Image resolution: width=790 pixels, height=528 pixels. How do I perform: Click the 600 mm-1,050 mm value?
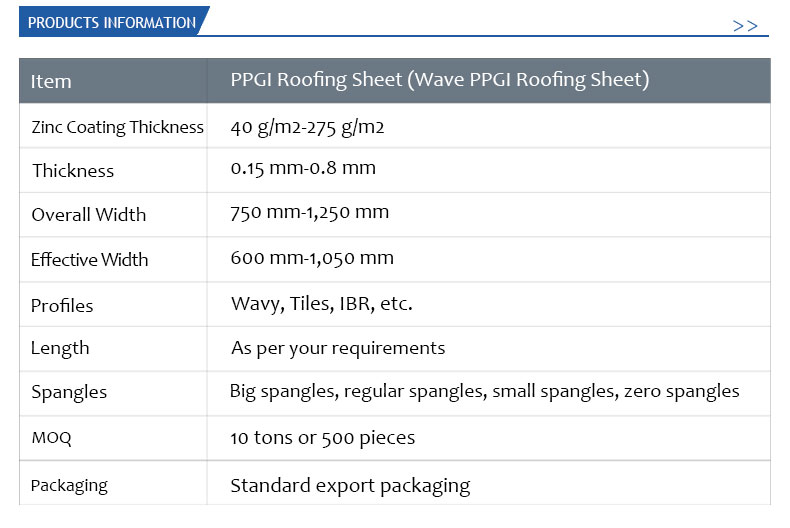point(312,258)
